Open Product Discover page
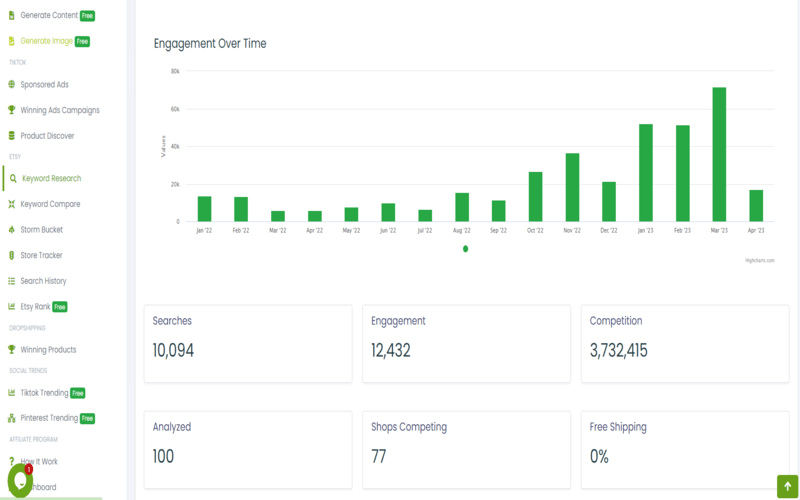Screen dimensions: 800x500 click(47, 136)
